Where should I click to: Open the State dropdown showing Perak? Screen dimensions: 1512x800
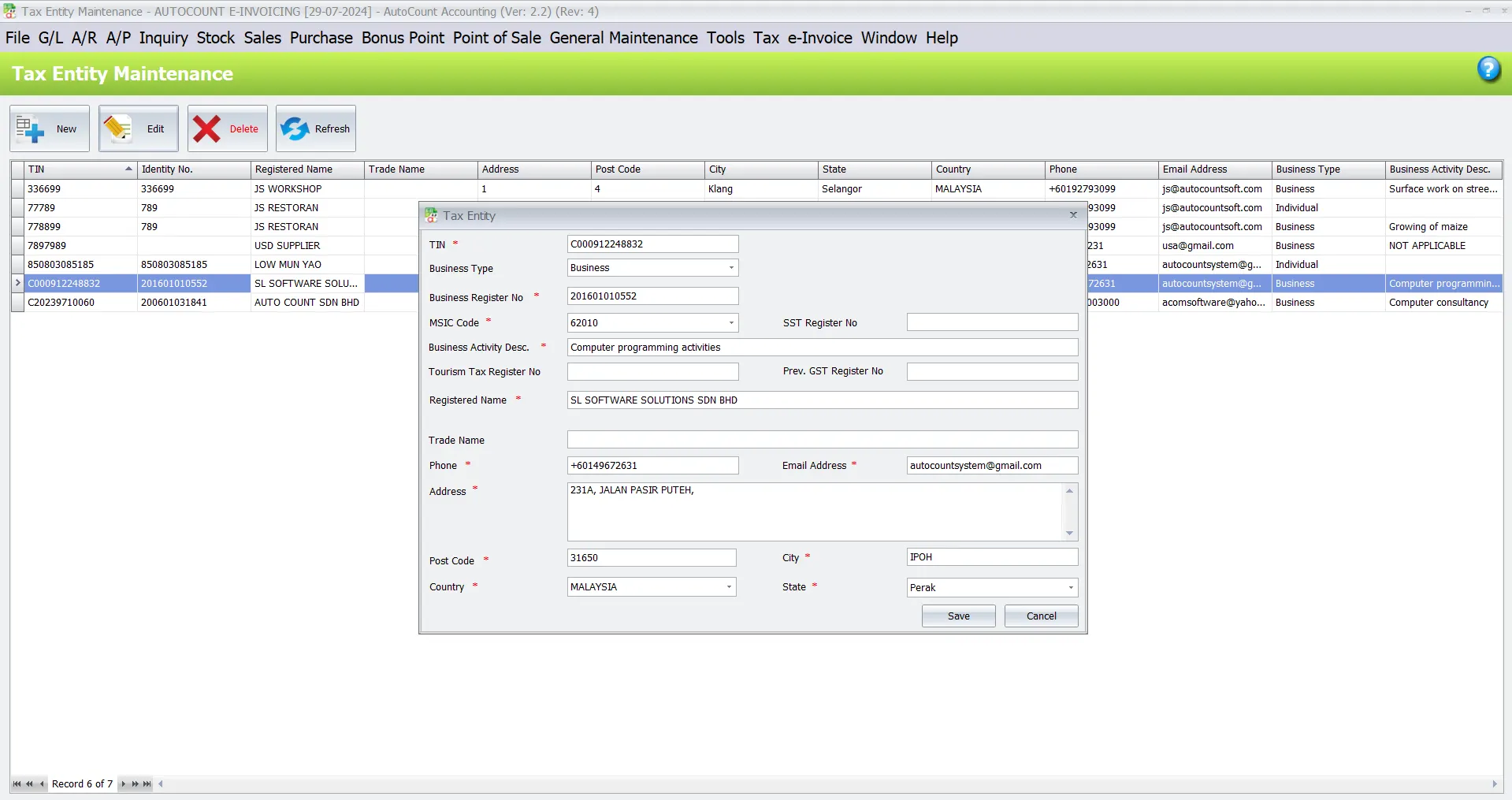click(x=1069, y=587)
